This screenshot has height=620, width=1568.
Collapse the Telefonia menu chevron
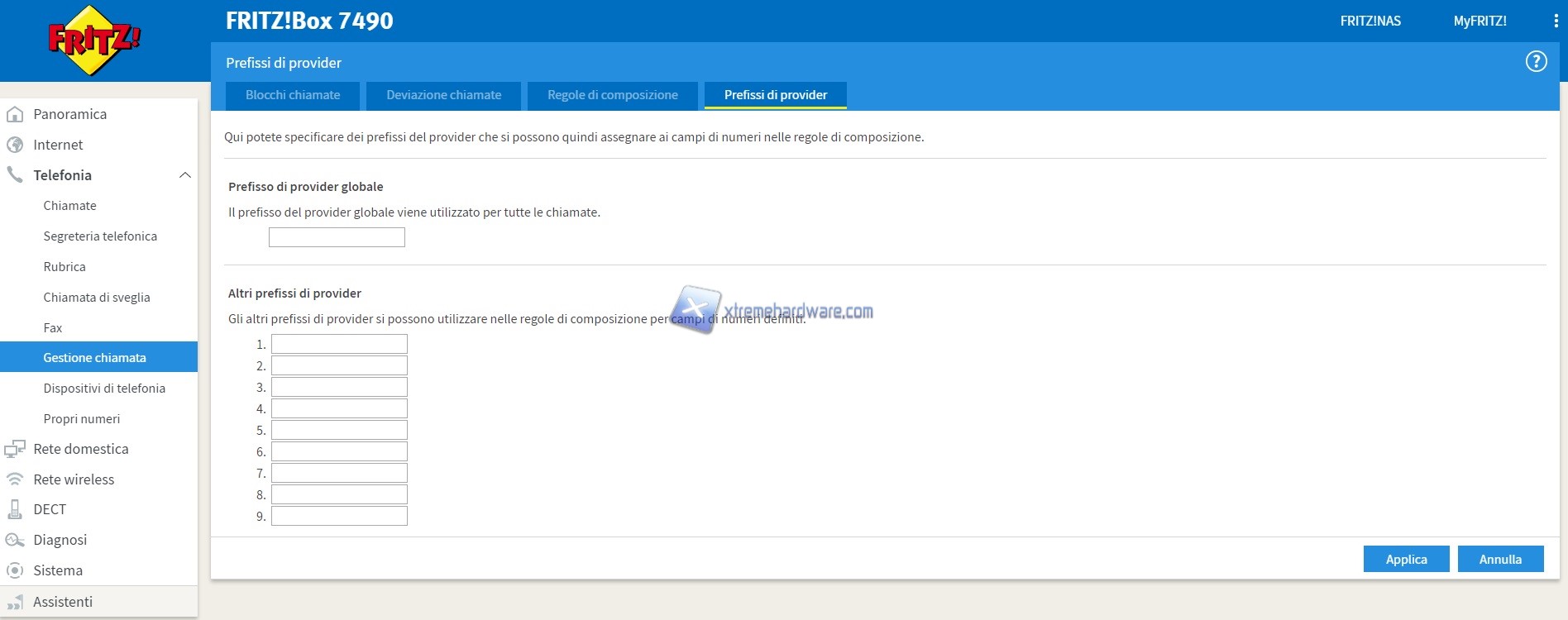[x=185, y=175]
